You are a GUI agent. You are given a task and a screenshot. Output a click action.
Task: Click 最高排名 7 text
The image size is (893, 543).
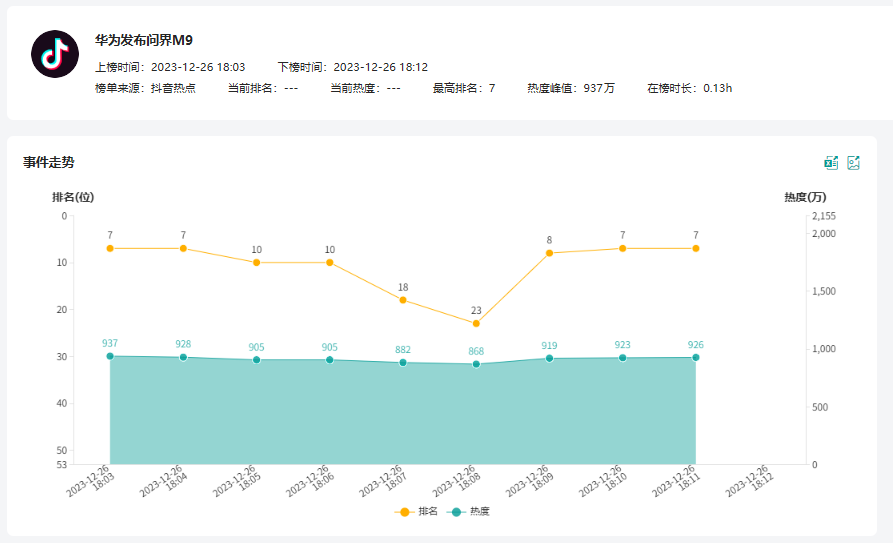coord(464,88)
